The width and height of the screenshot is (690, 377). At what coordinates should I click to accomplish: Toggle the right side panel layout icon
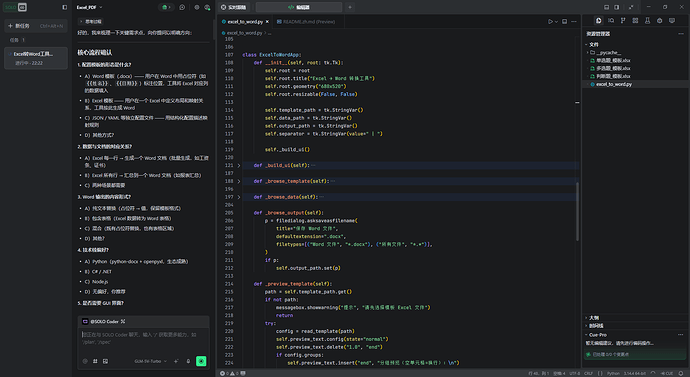click(617, 7)
